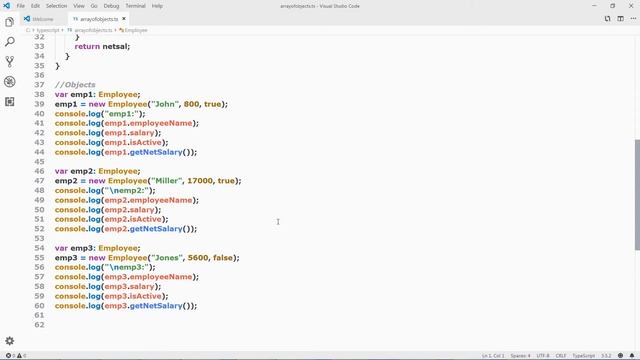Click emp3.isActive on line 59

[133, 296]
